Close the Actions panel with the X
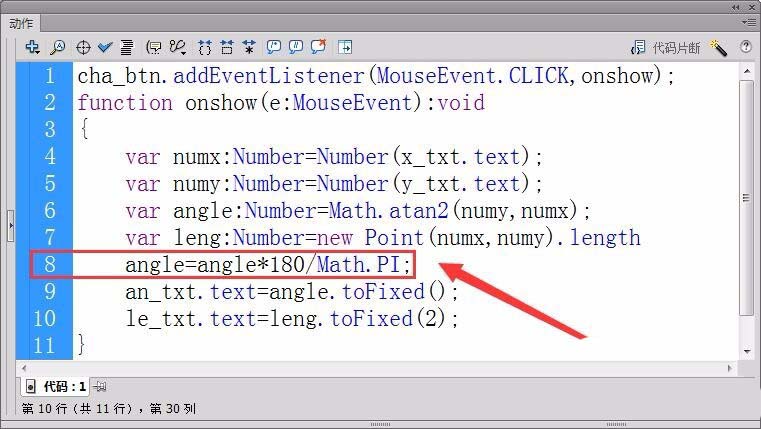 752,7
